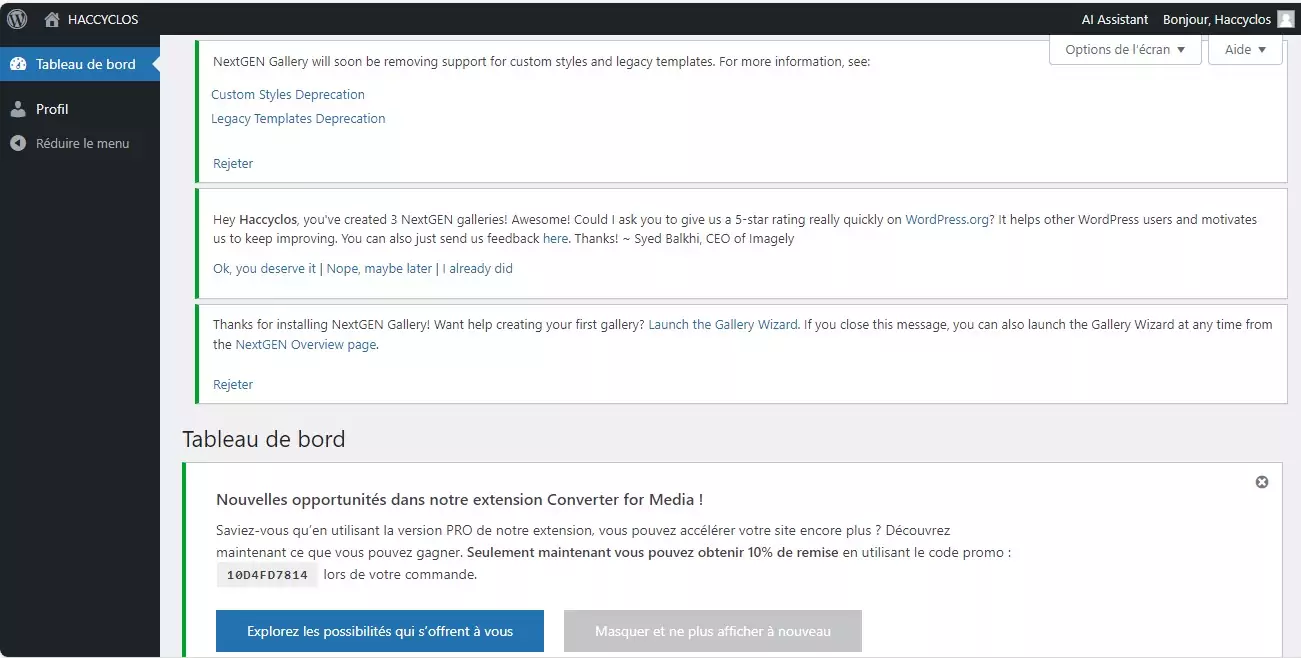The height and width of the screenshot is (658, 1301).
Task: Open the WordPress logo menu
Action: pos(17,19)
